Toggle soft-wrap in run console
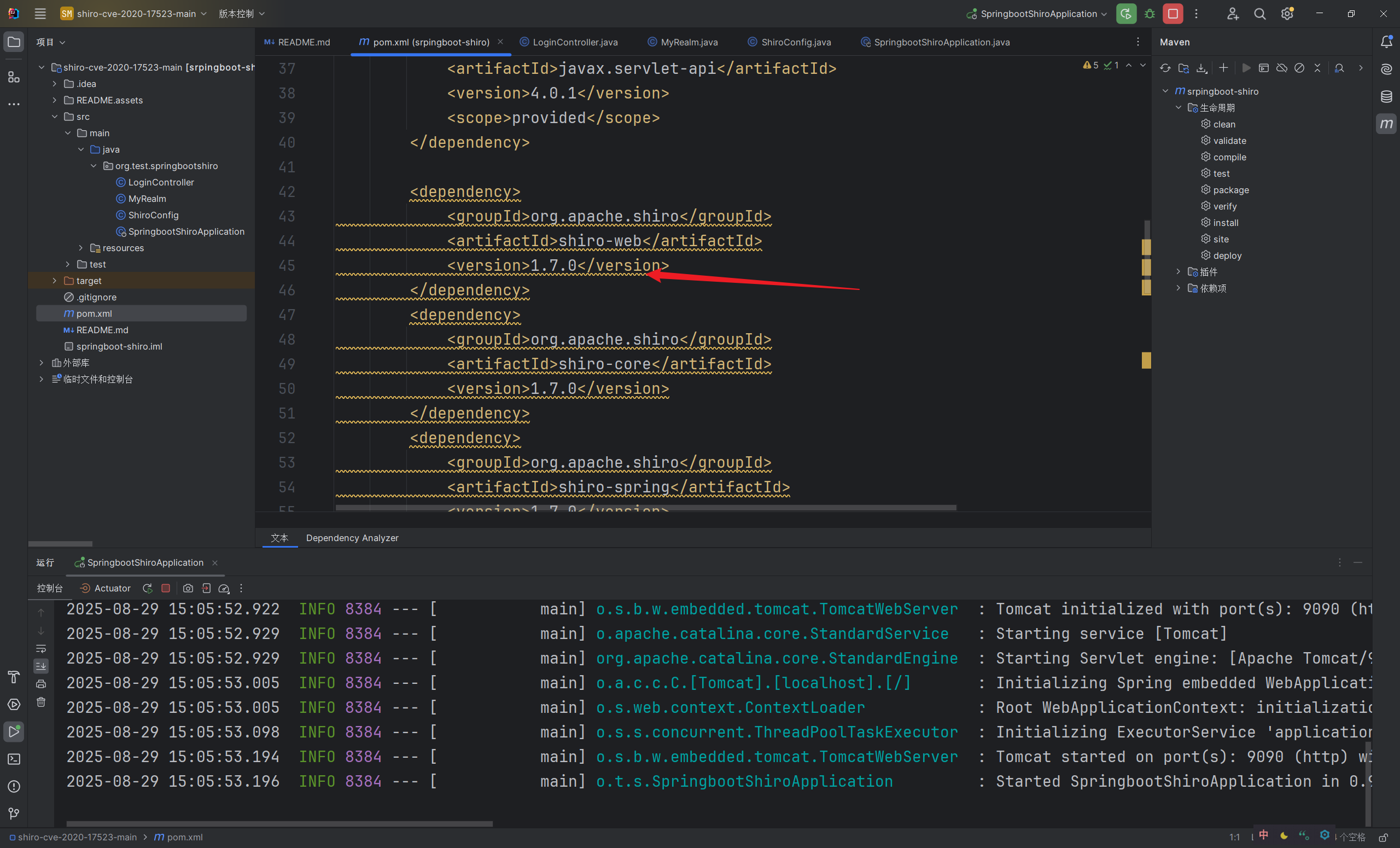 pos(41,648)
